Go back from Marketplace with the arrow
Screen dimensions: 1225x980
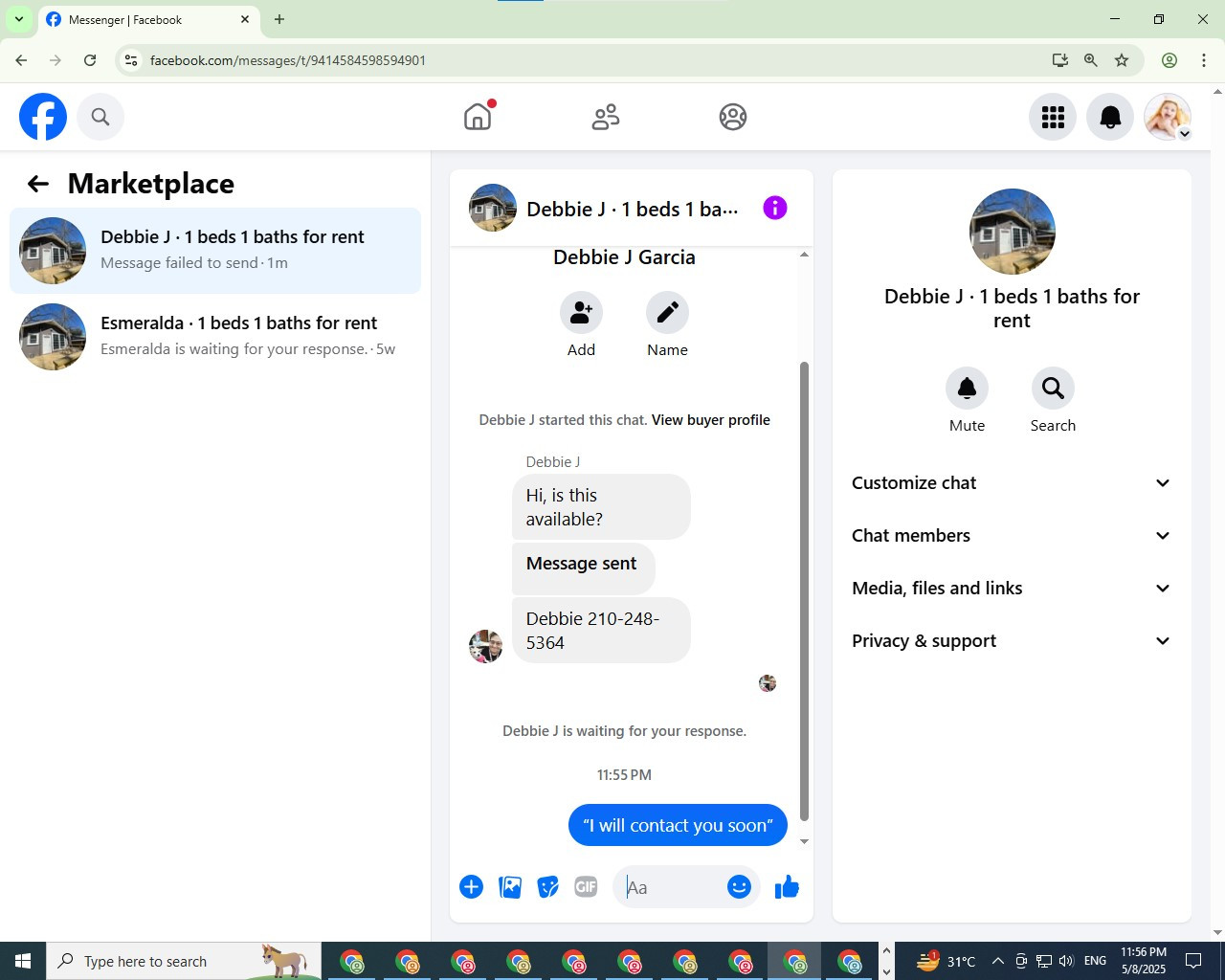[38, 184]
